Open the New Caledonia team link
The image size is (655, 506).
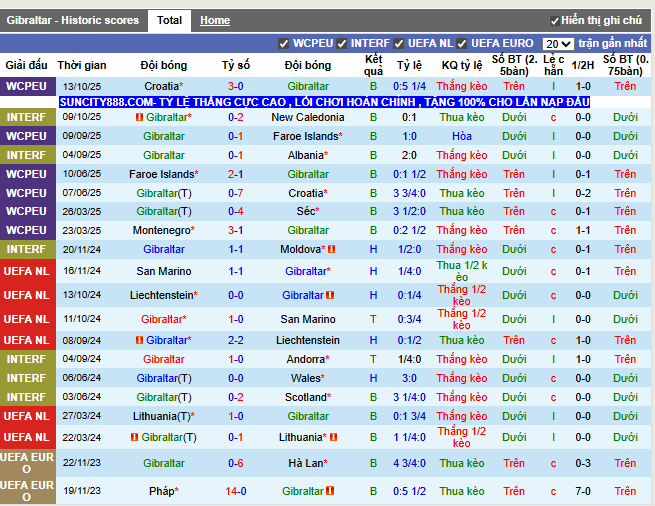(308, 117)
